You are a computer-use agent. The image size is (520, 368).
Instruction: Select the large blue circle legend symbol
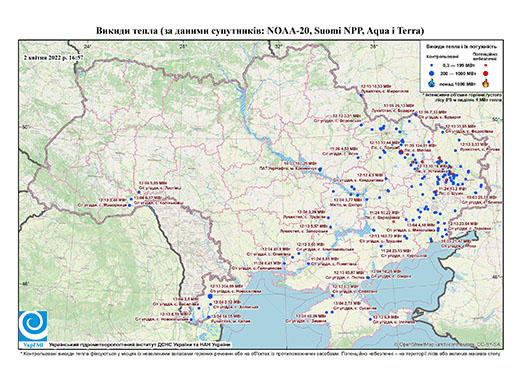(432, 73)
